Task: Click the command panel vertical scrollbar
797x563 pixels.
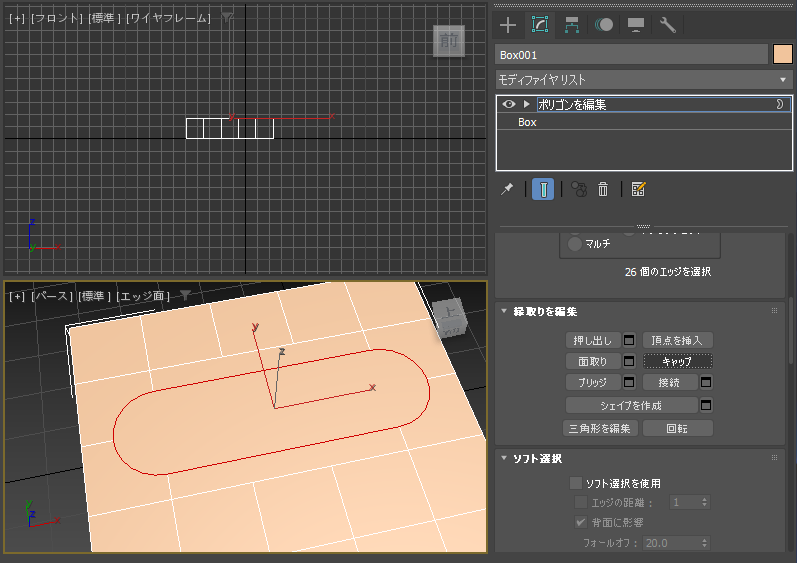Action: [791, 330]
